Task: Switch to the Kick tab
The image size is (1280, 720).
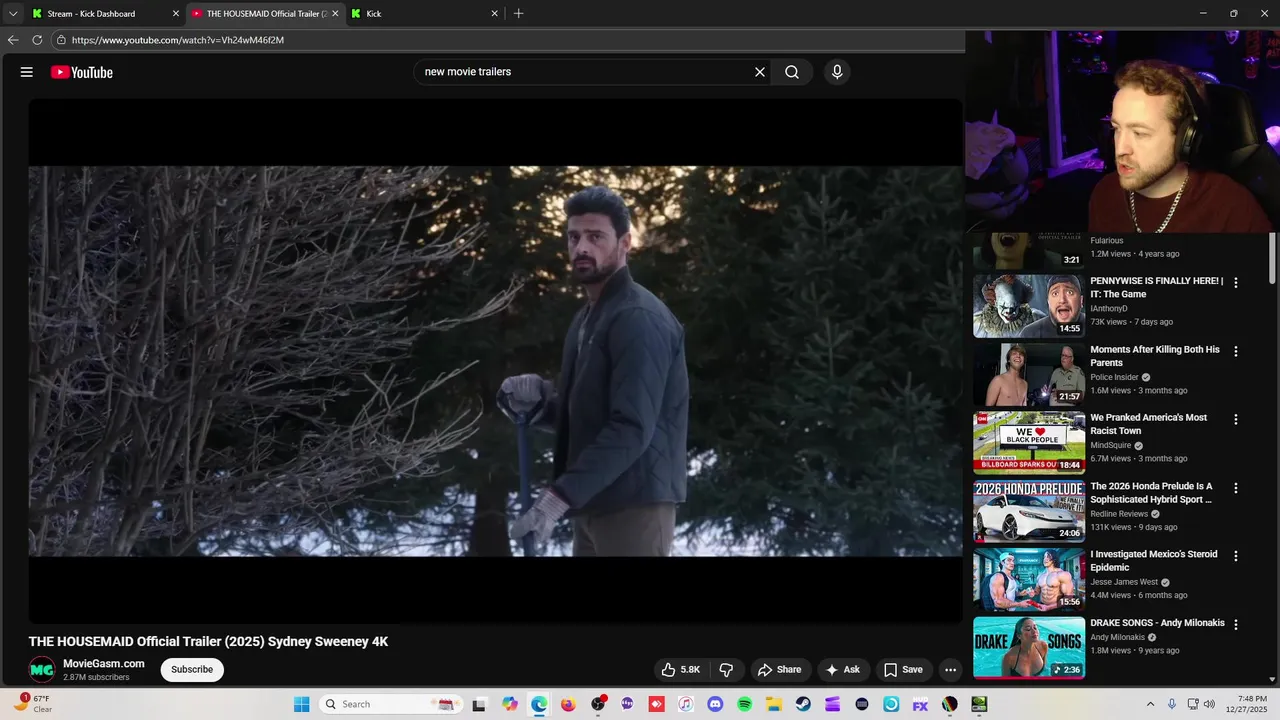Action: (x=425, y=14)
